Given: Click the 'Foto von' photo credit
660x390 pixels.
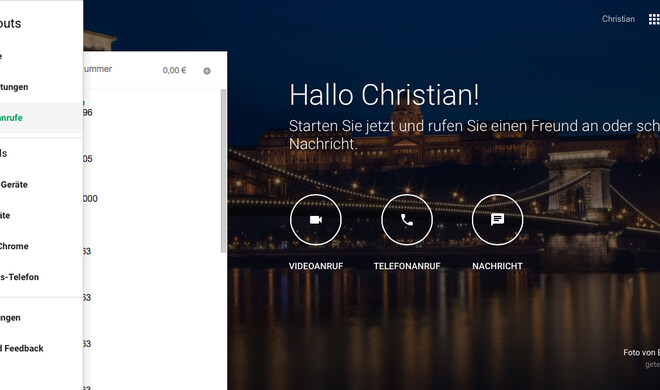Looking at the screenshot, I should click(641, 353).
